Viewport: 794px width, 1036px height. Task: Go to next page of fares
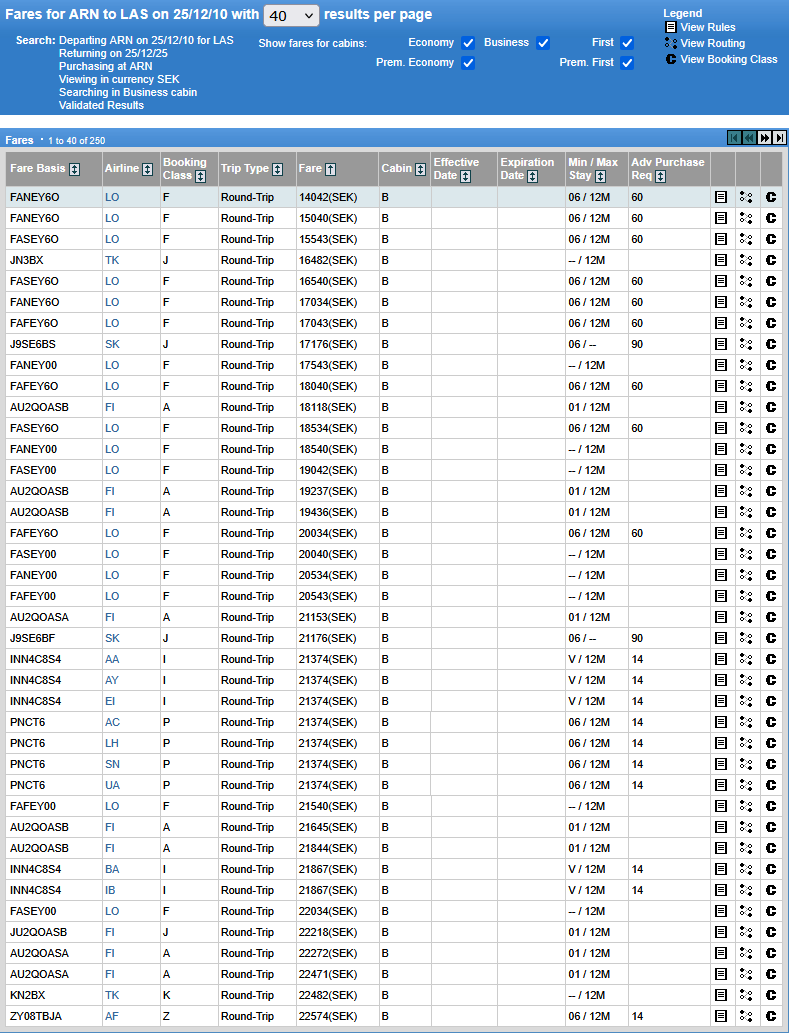[x=765, y=138]
